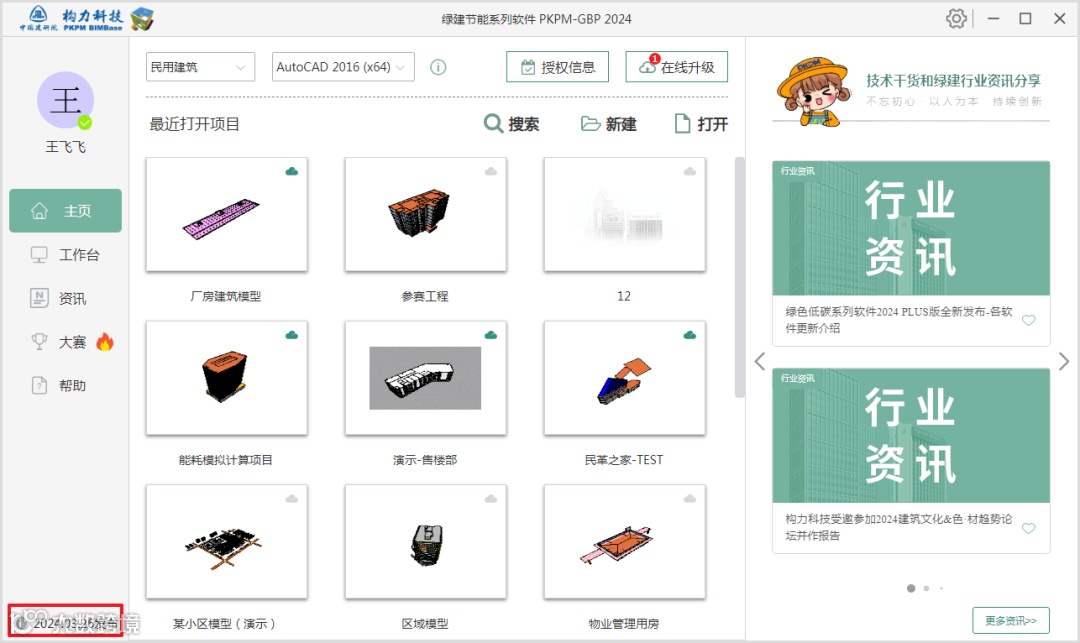Open the settings gear in title bar
1080x643 pixels.
pos(956,19)
